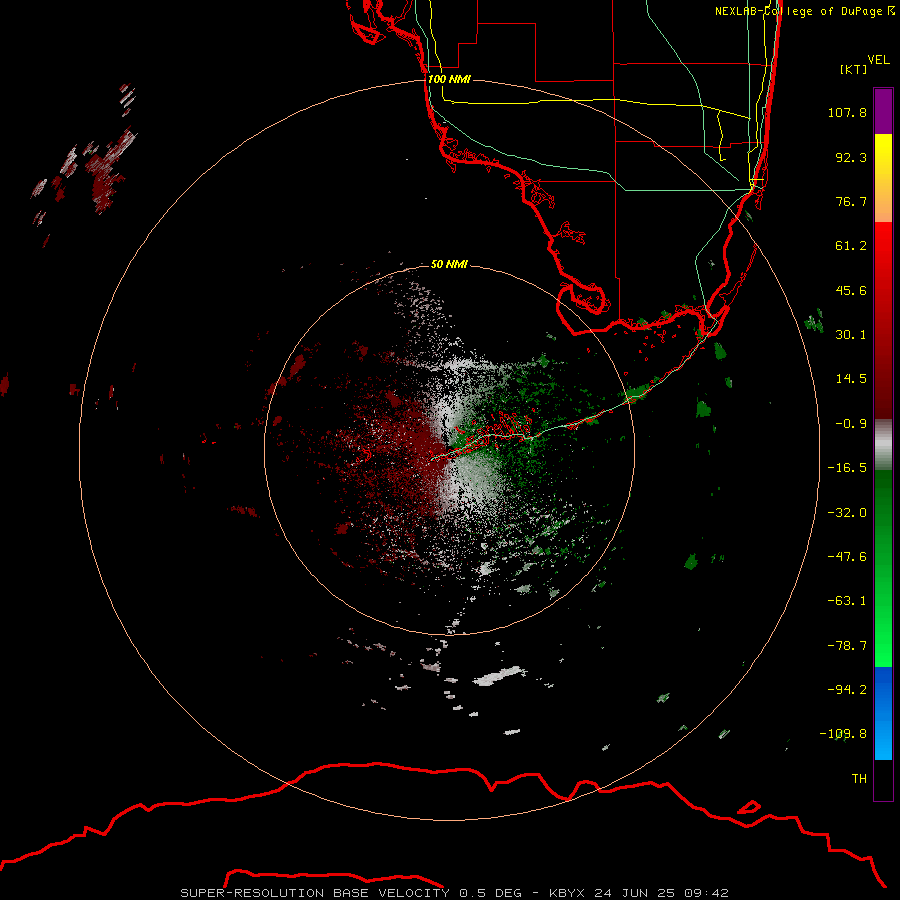Select the -78.7 velocity scale value
The width and height of the screenshot is (900, 900).
click(847, 646)
